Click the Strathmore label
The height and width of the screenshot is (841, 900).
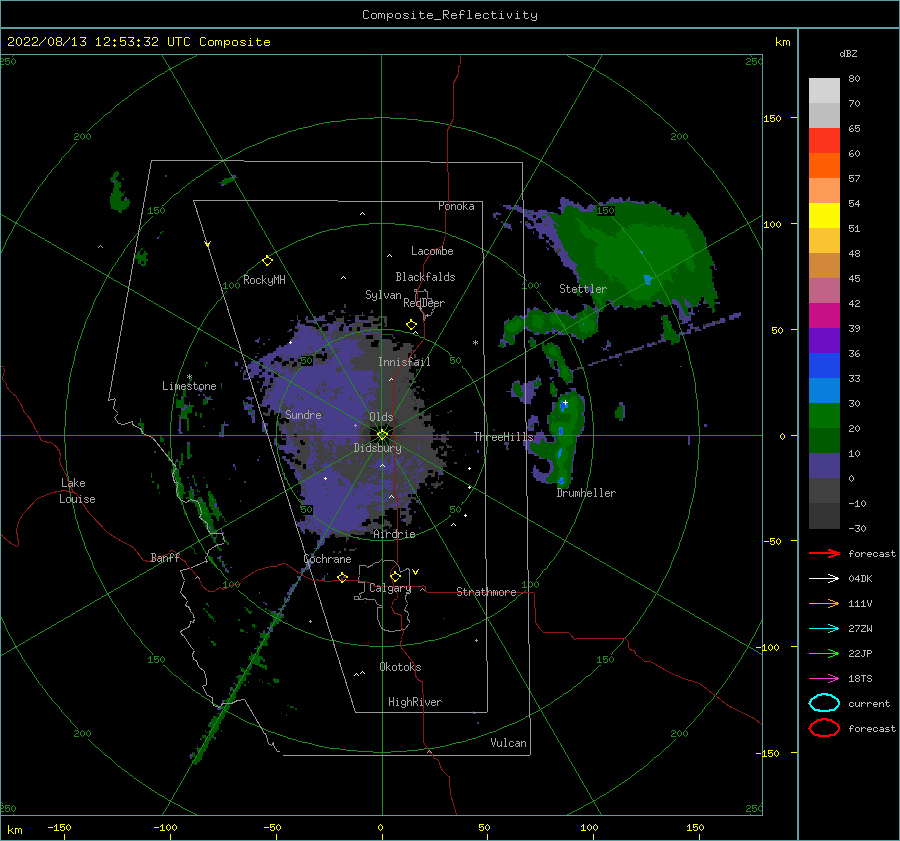(486, 592)
